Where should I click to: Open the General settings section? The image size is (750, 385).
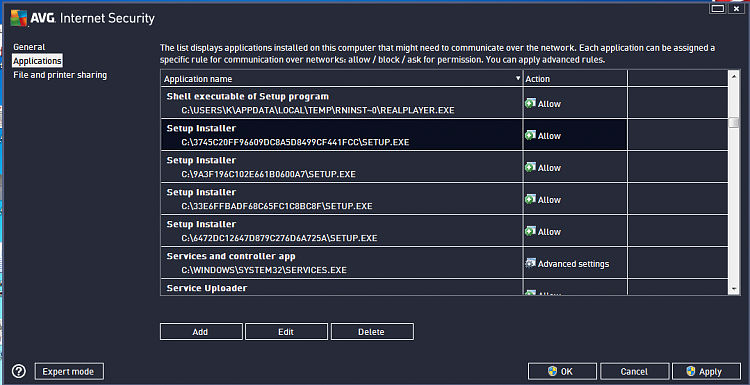tap(29, 47)
